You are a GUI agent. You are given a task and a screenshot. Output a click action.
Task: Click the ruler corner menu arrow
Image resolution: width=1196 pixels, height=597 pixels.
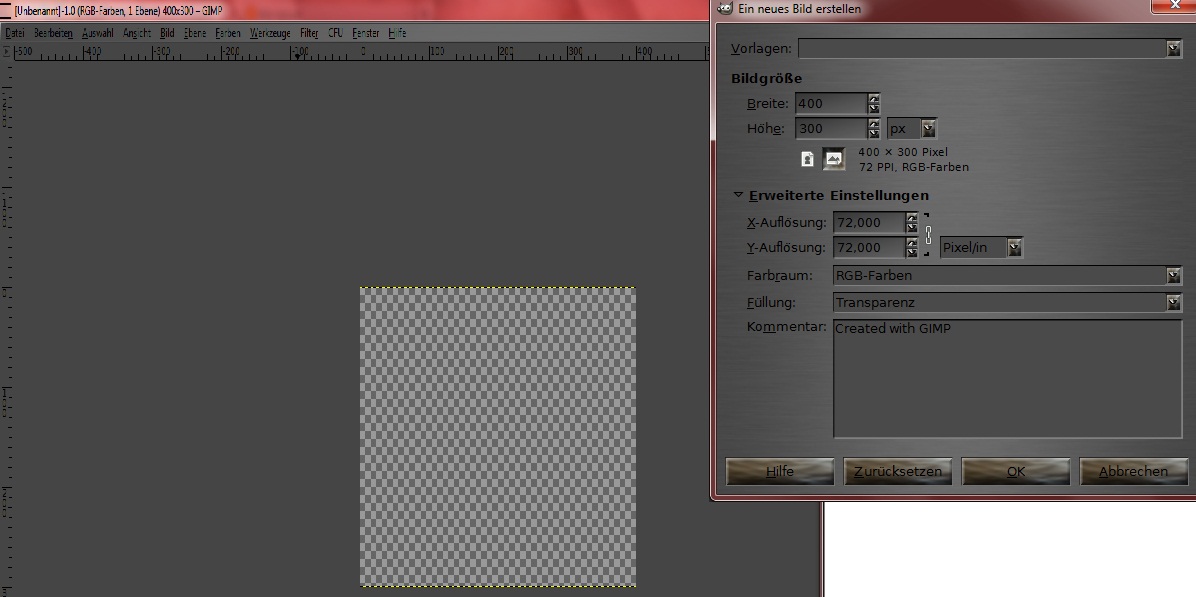coord(8,49)
